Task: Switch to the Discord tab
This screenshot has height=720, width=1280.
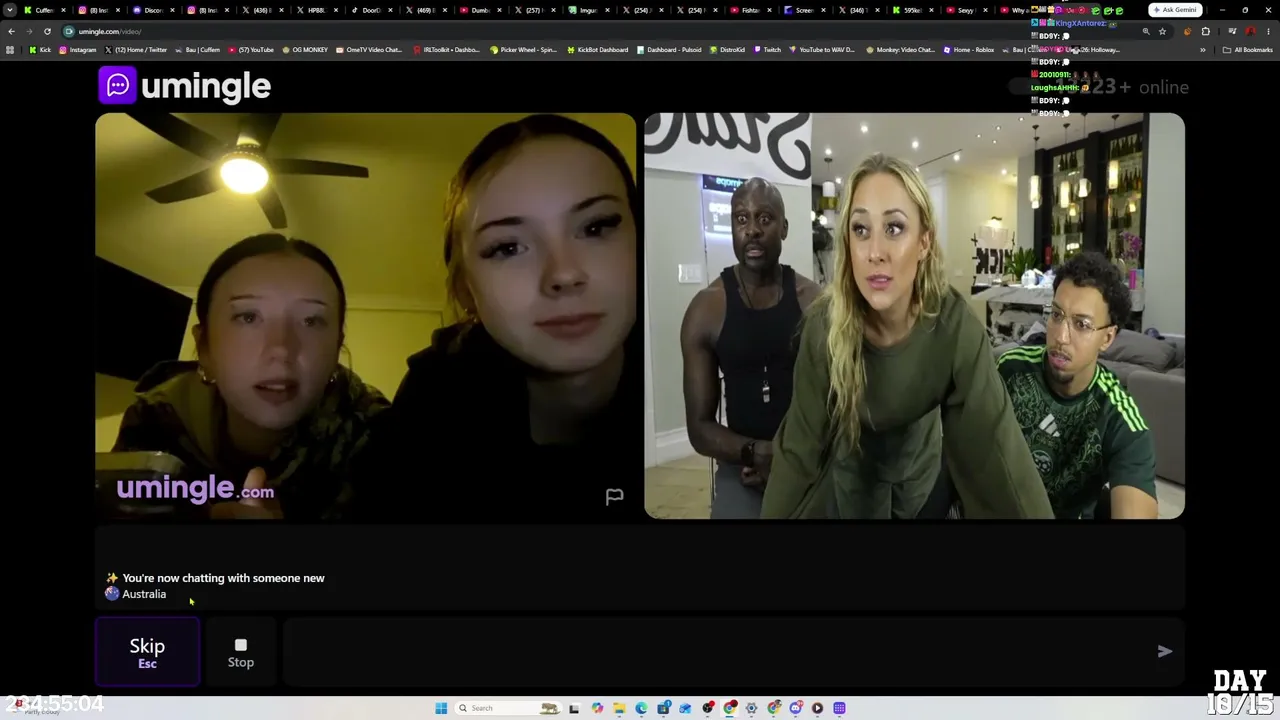Action: click(x=153, y=10)
